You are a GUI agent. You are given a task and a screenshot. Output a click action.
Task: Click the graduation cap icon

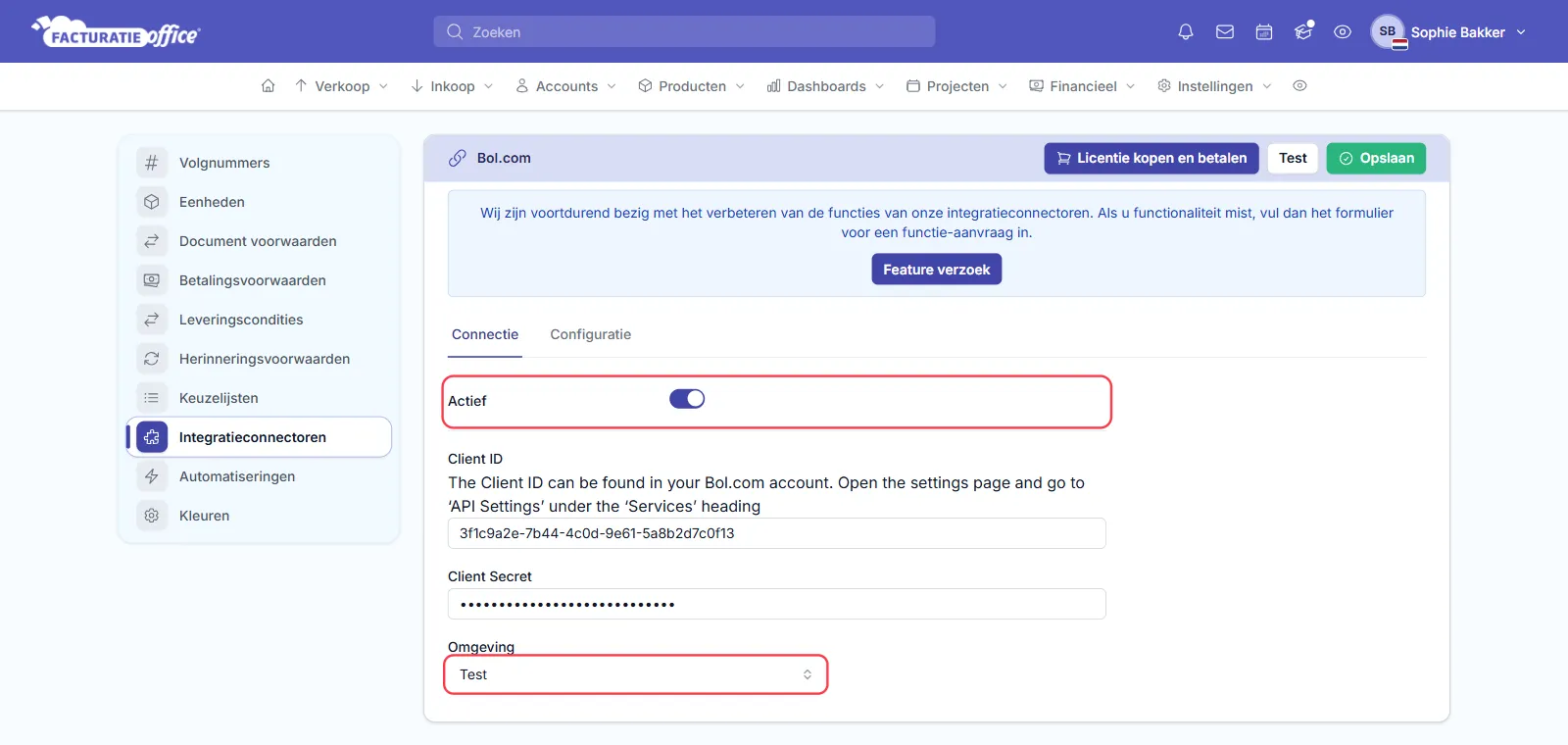pos(1303,31)
